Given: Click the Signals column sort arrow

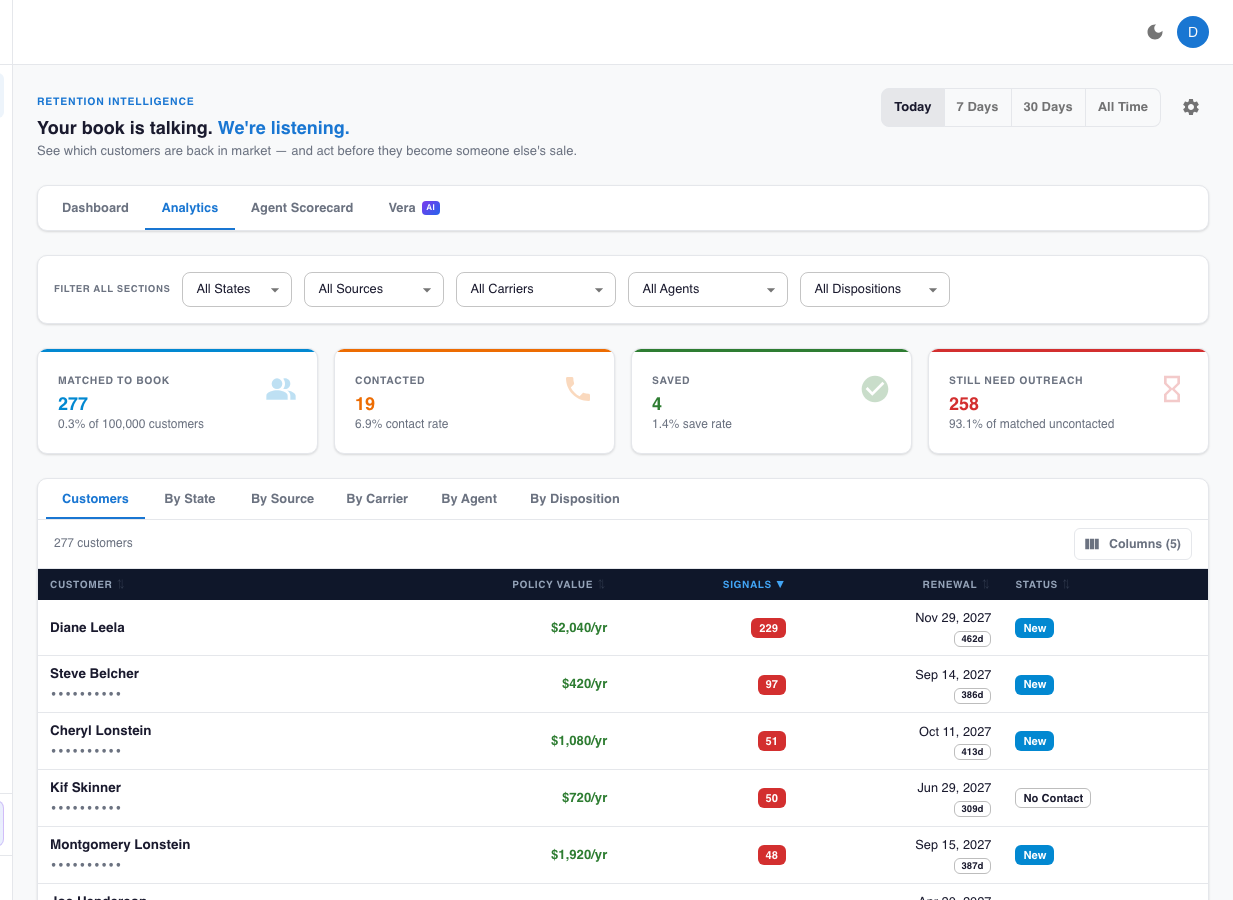Looking at the screenshot, I should click(780, 584).
